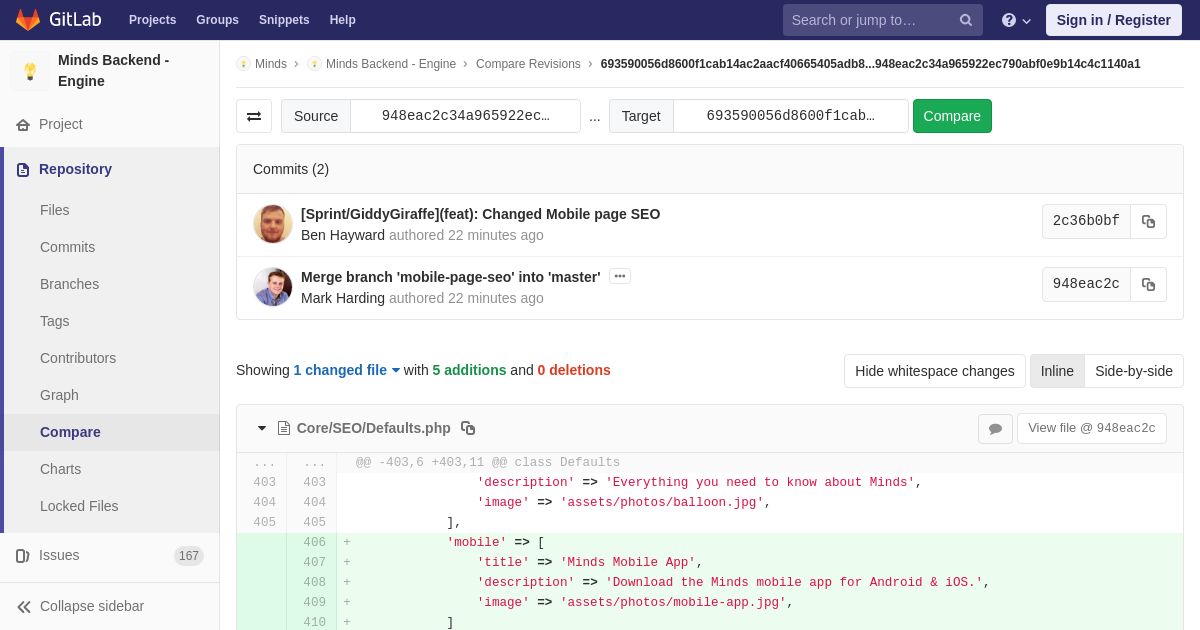Image resolution: width=1200 pixels, height=630 pixels.
Task: Open Graph in the sidebar
Action: tap(59, 395)
